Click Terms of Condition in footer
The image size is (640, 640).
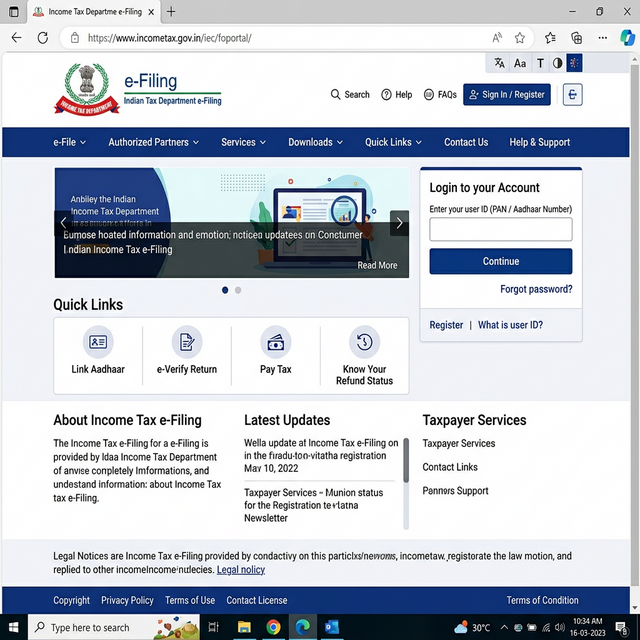click(x=542, y=600)
